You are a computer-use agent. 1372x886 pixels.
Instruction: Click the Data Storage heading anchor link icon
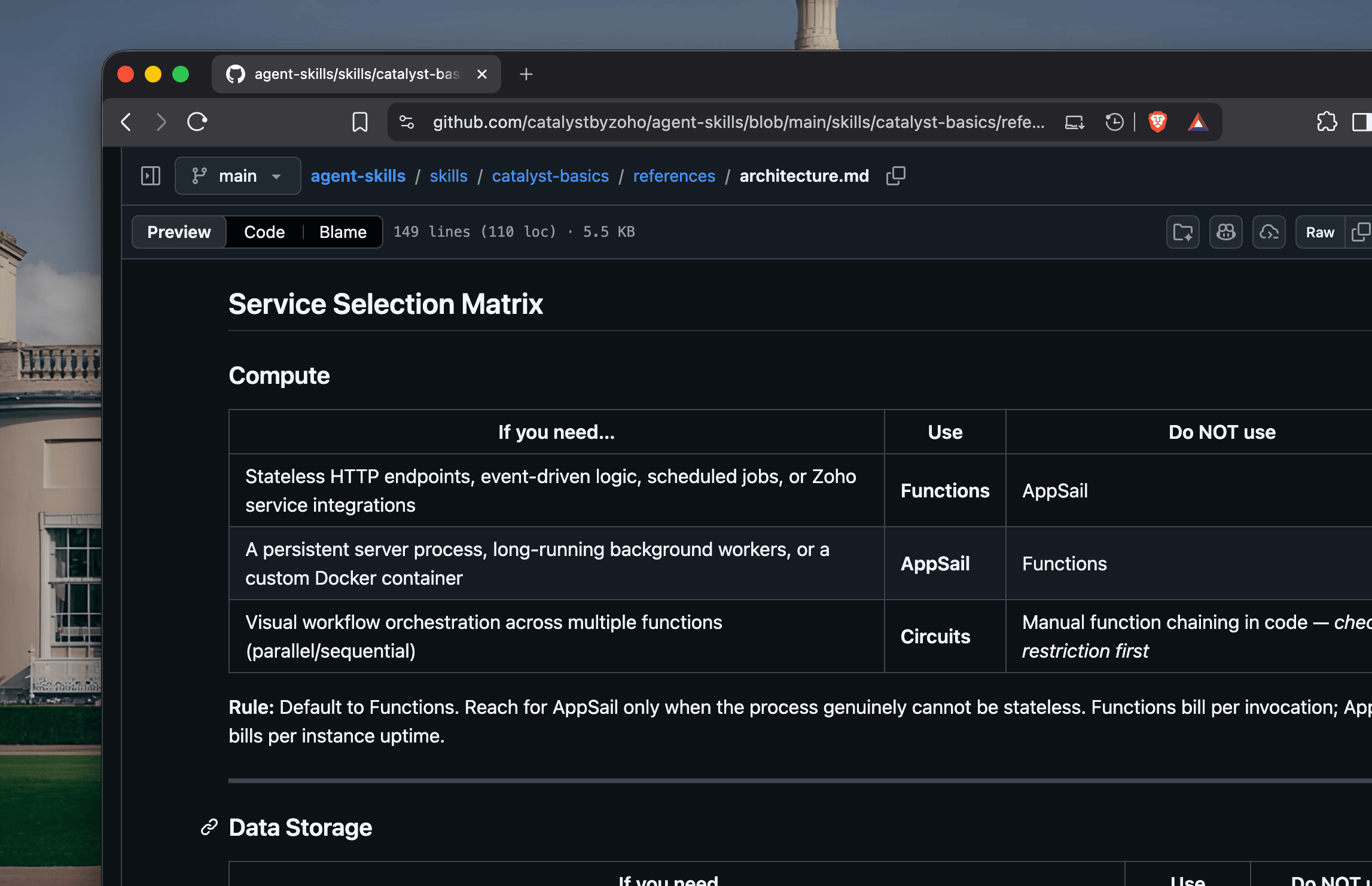pos(209,827)
